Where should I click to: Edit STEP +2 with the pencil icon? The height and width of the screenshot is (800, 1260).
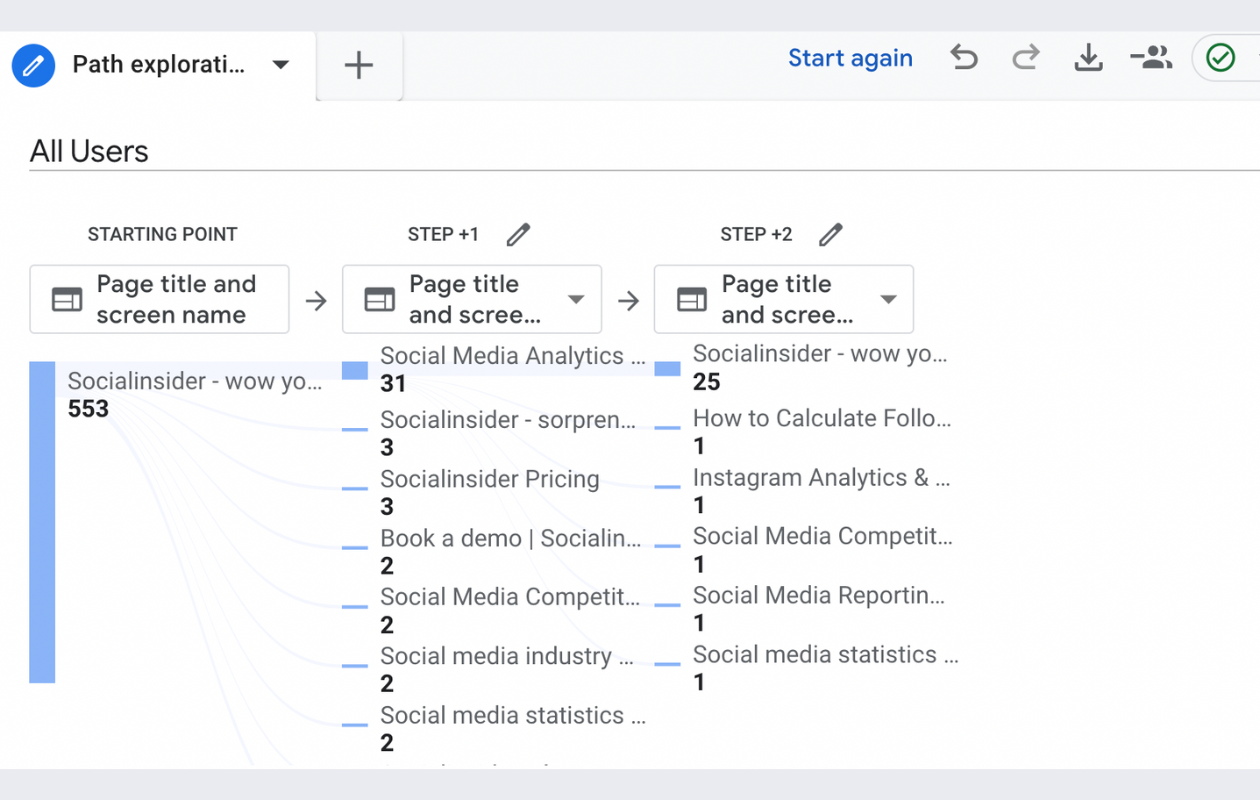click(830, 235)
